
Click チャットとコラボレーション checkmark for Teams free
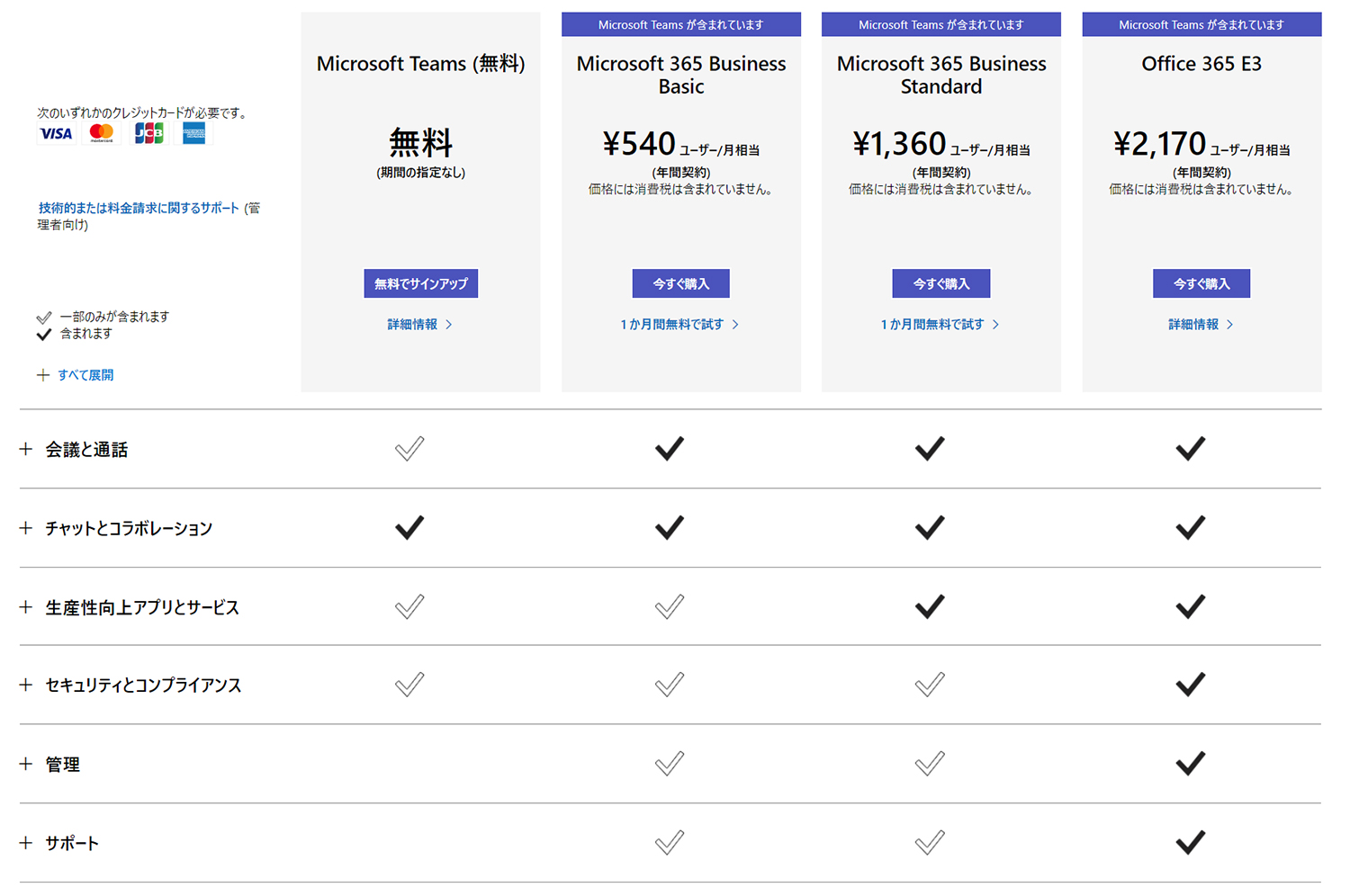(409, 527)
